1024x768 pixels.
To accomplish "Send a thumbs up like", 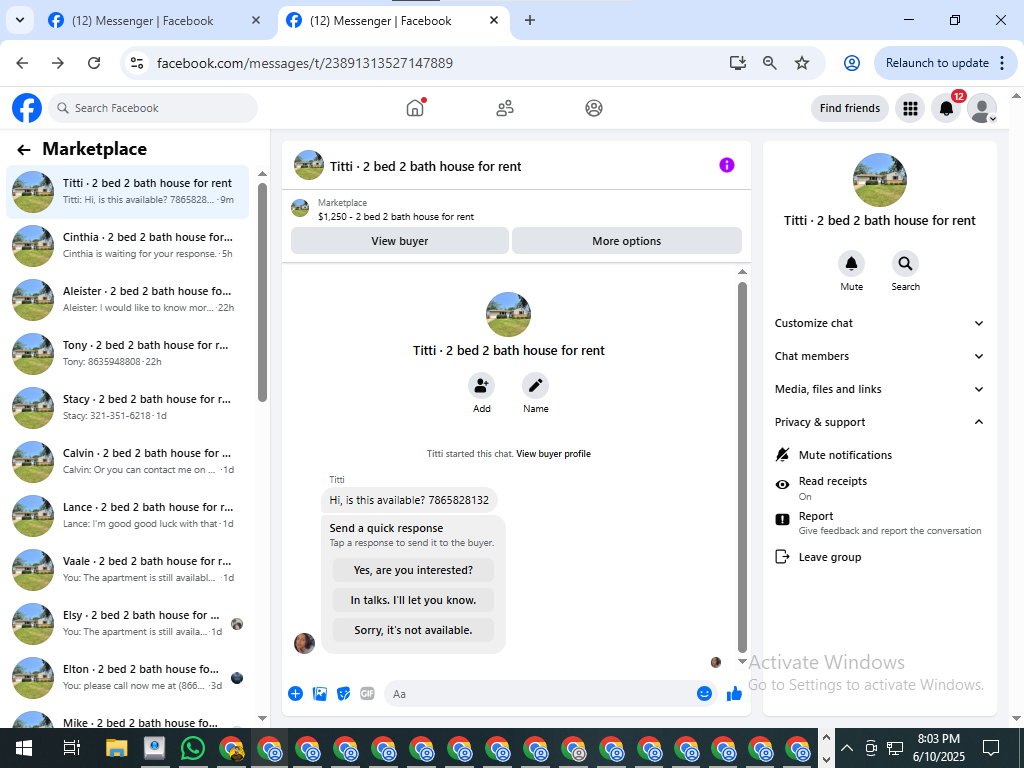I will 734,694.
